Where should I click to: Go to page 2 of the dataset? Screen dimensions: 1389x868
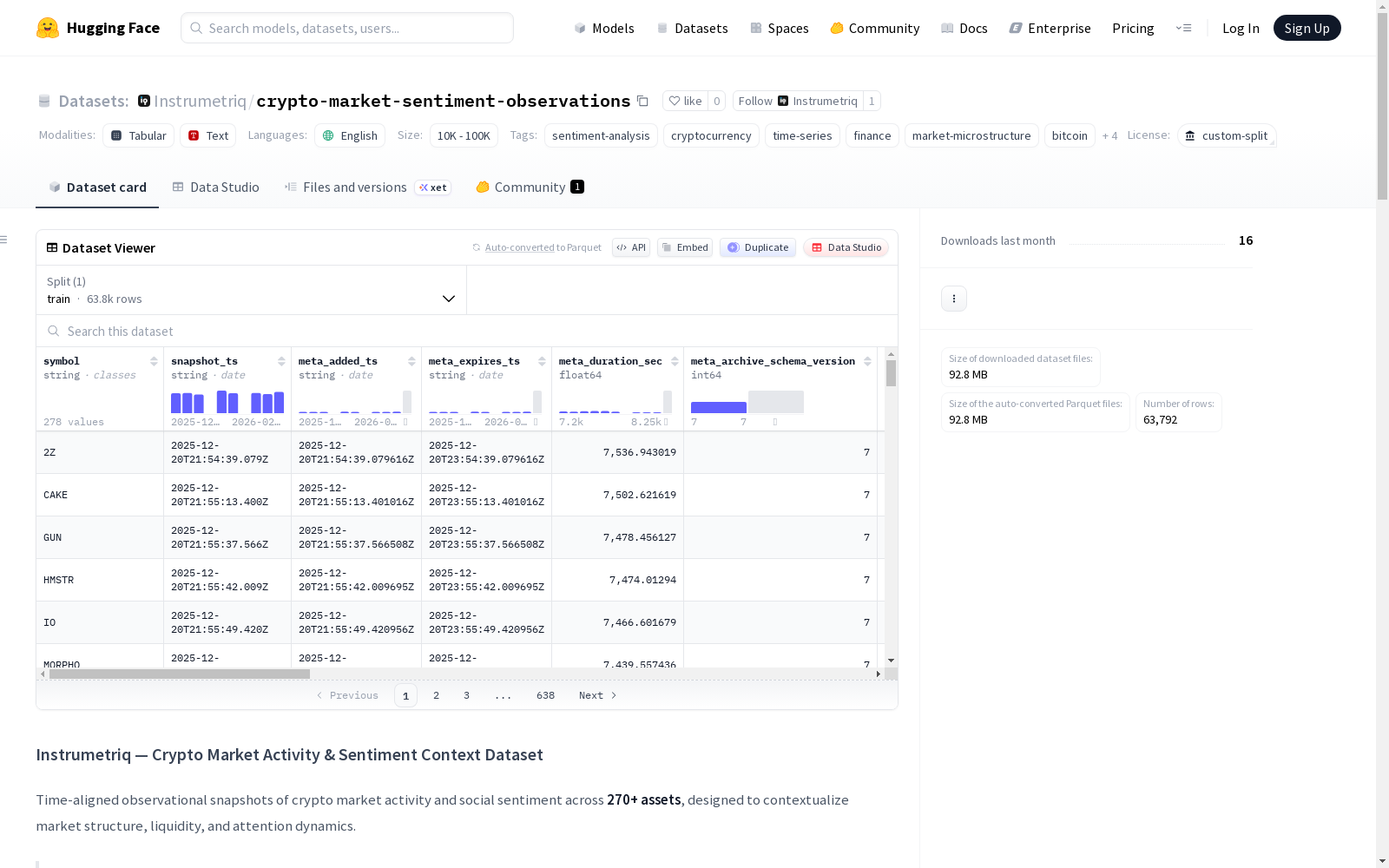436,695
